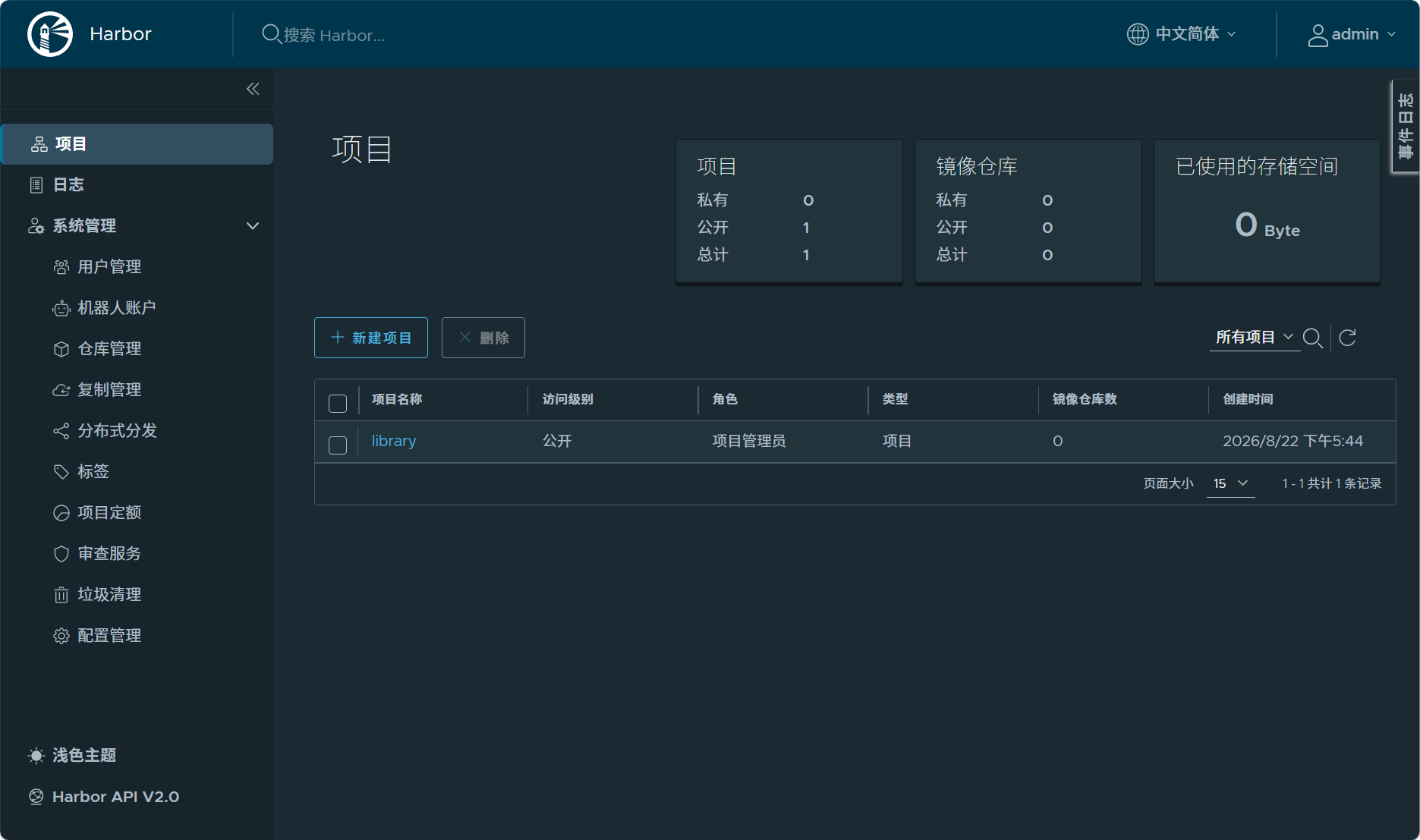The width and height of the screenshot is (1420, 840).
Task: Toggle the select-all projects checkbox
Action: [338, 404]
